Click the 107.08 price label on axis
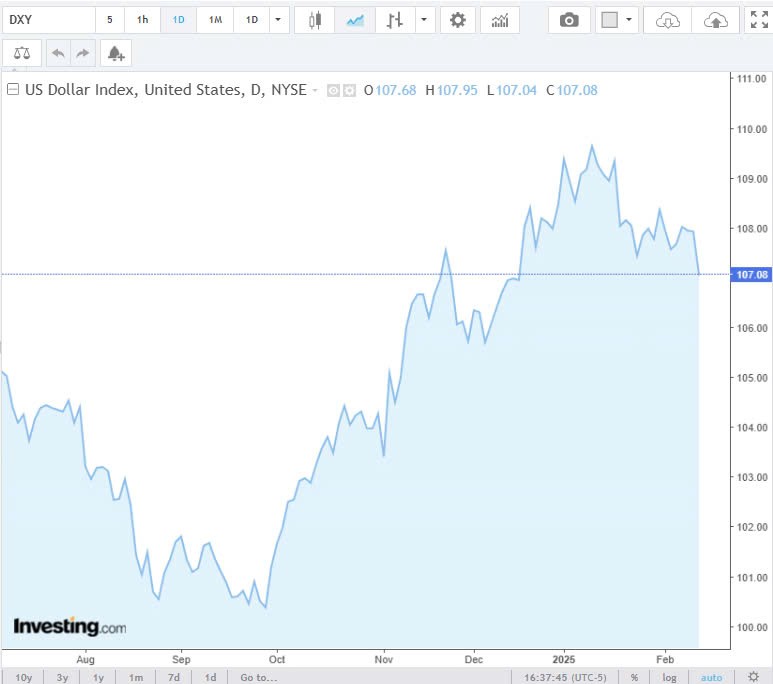This screenshot has width=773, height=684. 751,275
